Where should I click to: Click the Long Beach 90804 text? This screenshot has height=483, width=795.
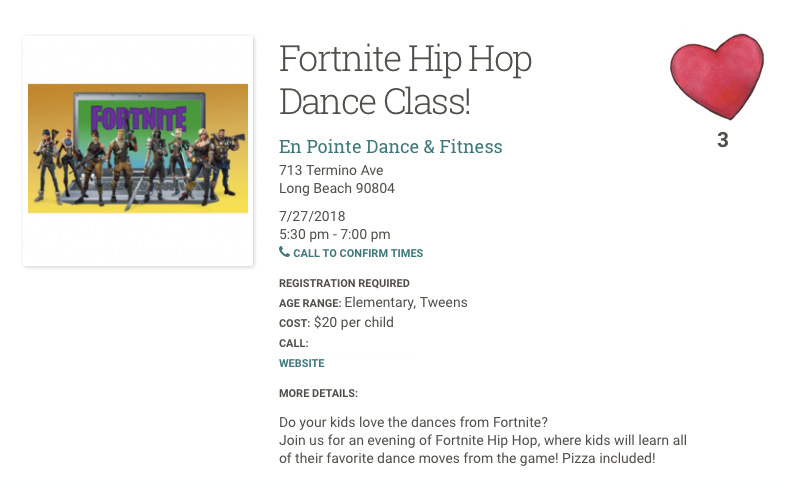[337, 189]
